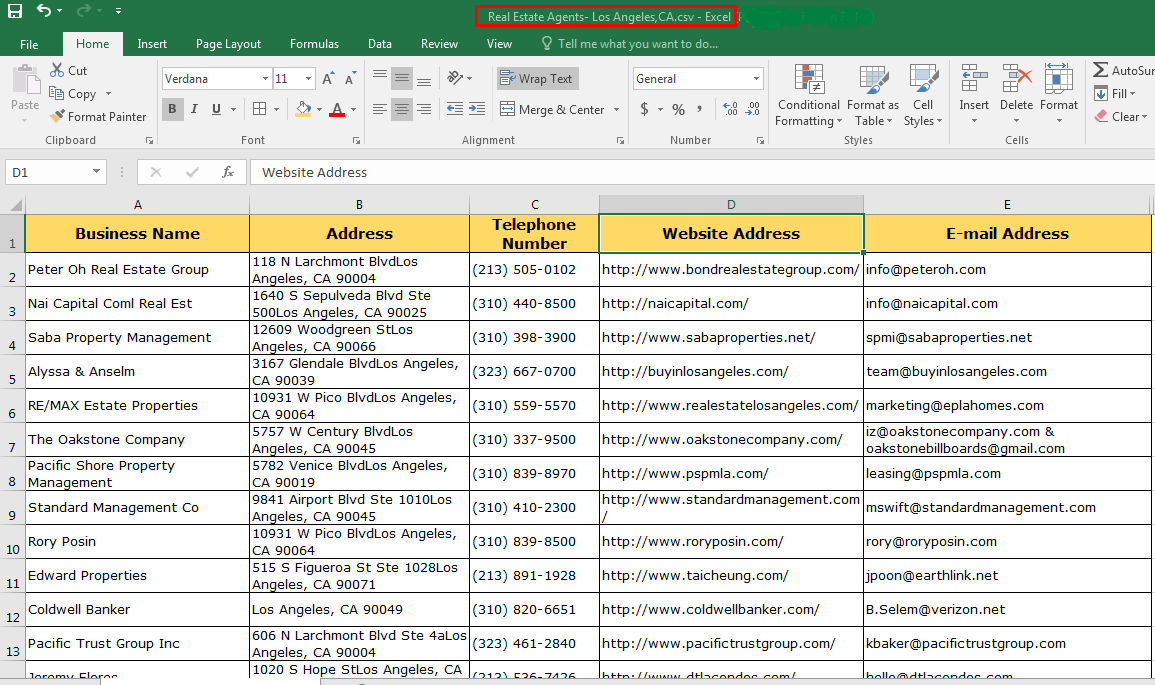Click the Format as Table button

pos(872,95)
